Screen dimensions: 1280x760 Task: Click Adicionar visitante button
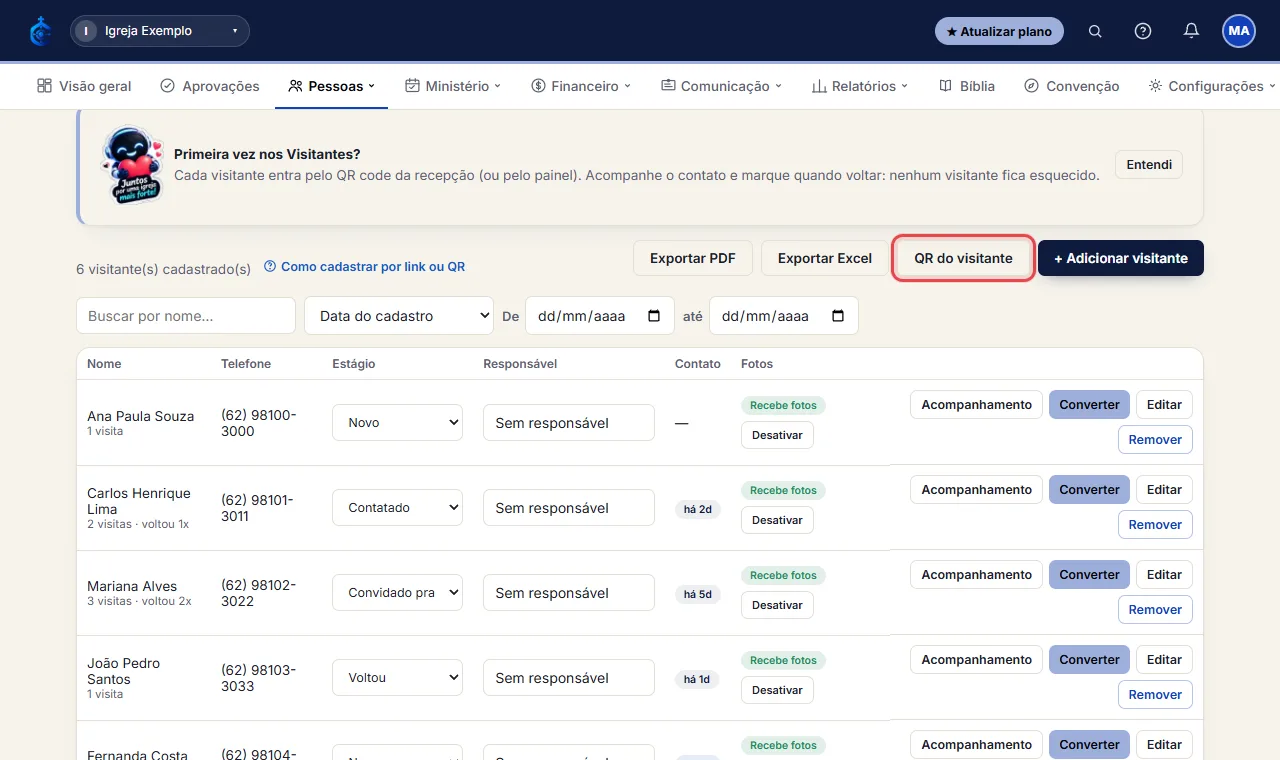click(x=1121, y=258)
